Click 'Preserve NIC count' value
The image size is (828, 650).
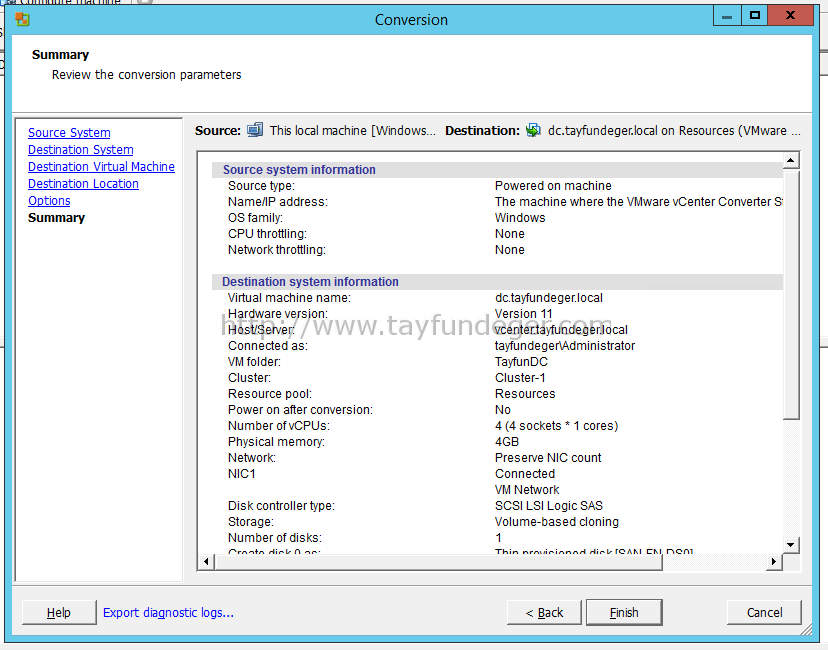coord(548,458)
